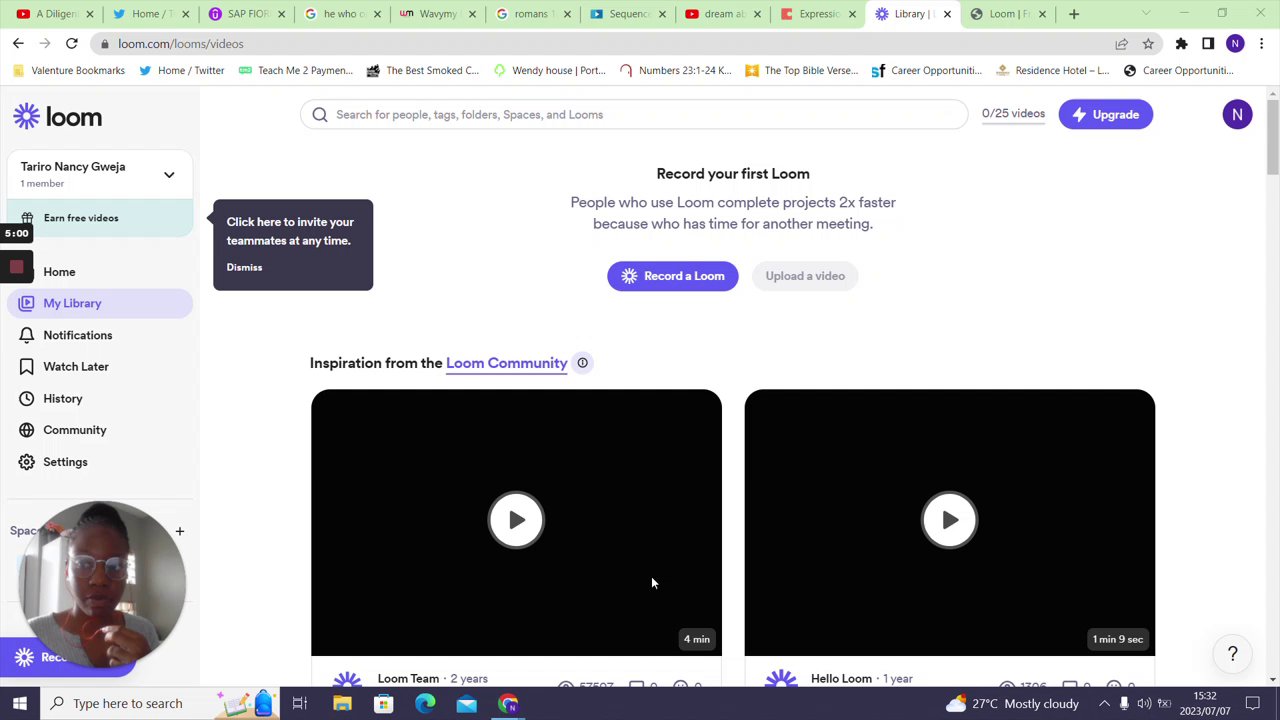Open Numbers 23:1-24 bookmark

point(675,70)
